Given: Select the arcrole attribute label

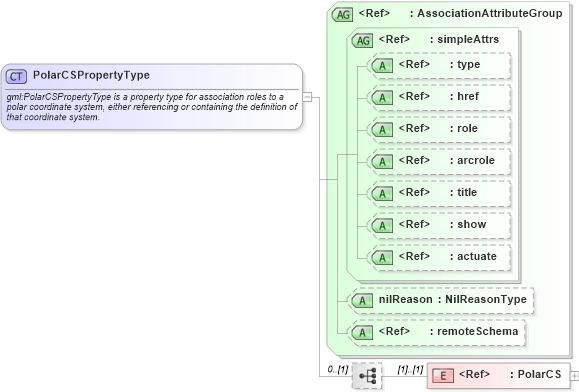Looking at the screenshot, I should [x=476, y=161].
